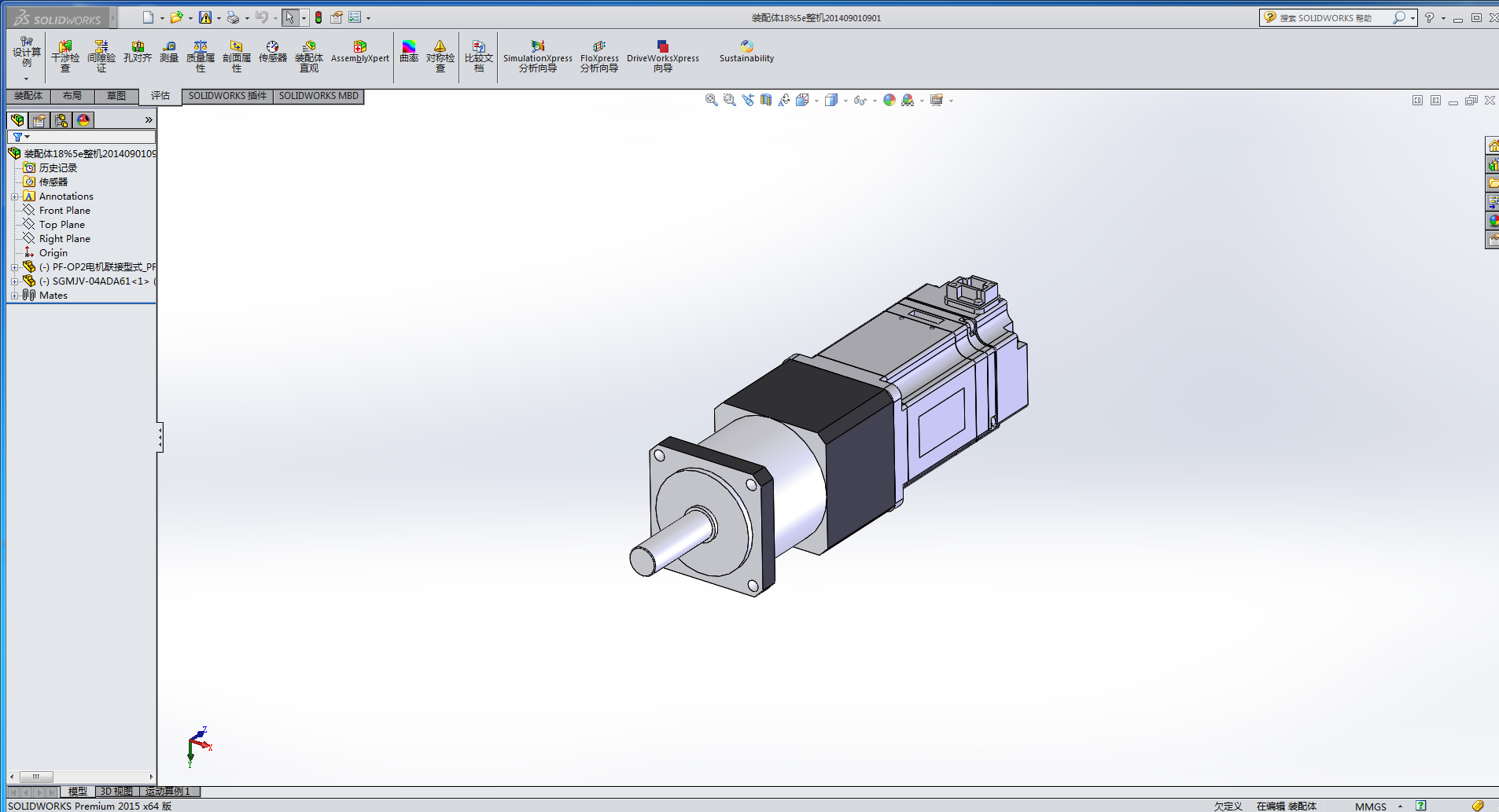
Task: Switch to the 草图 tab
Action: [x=116, y=96]
